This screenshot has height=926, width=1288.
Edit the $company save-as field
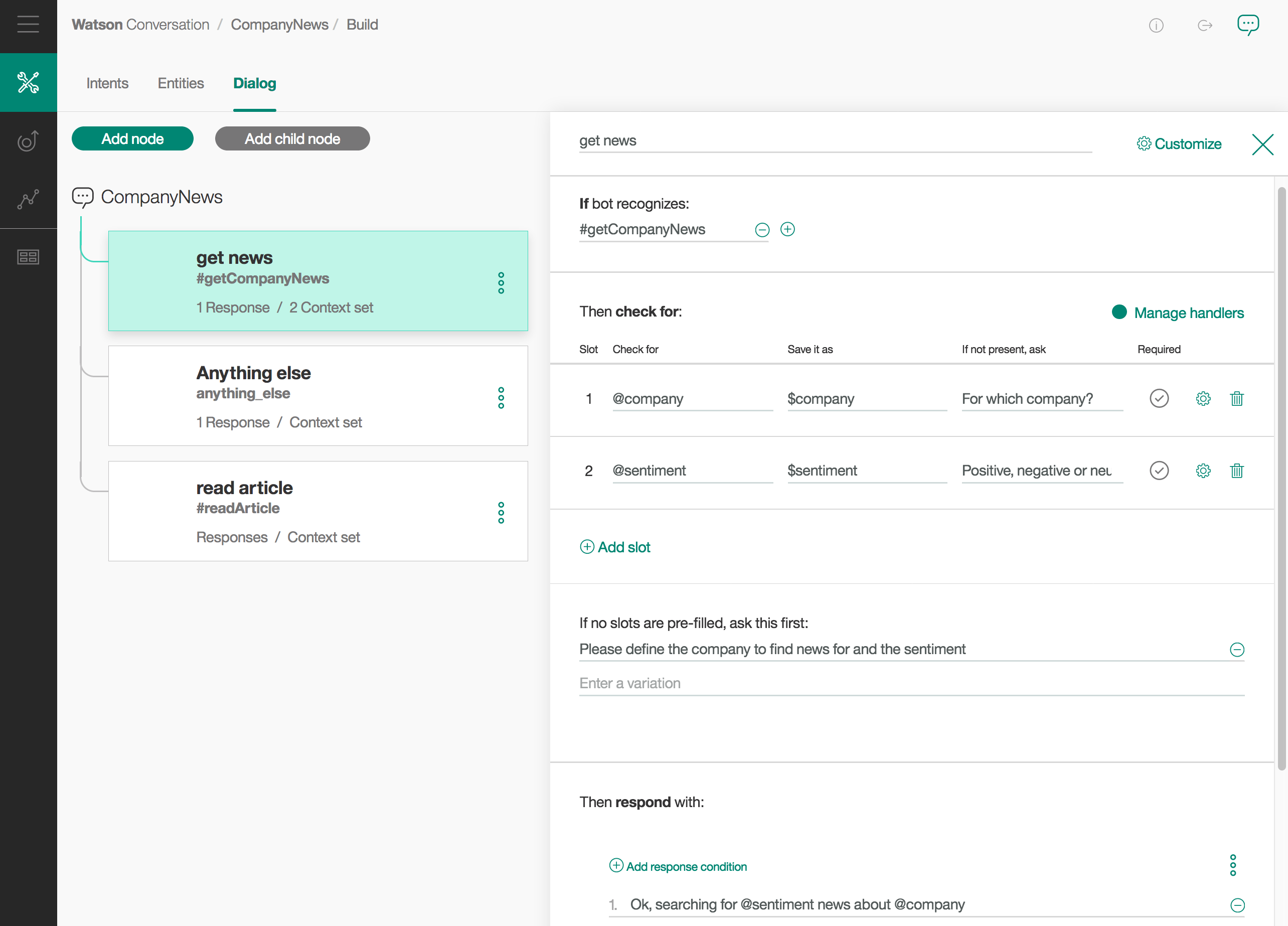coord(867,399)
